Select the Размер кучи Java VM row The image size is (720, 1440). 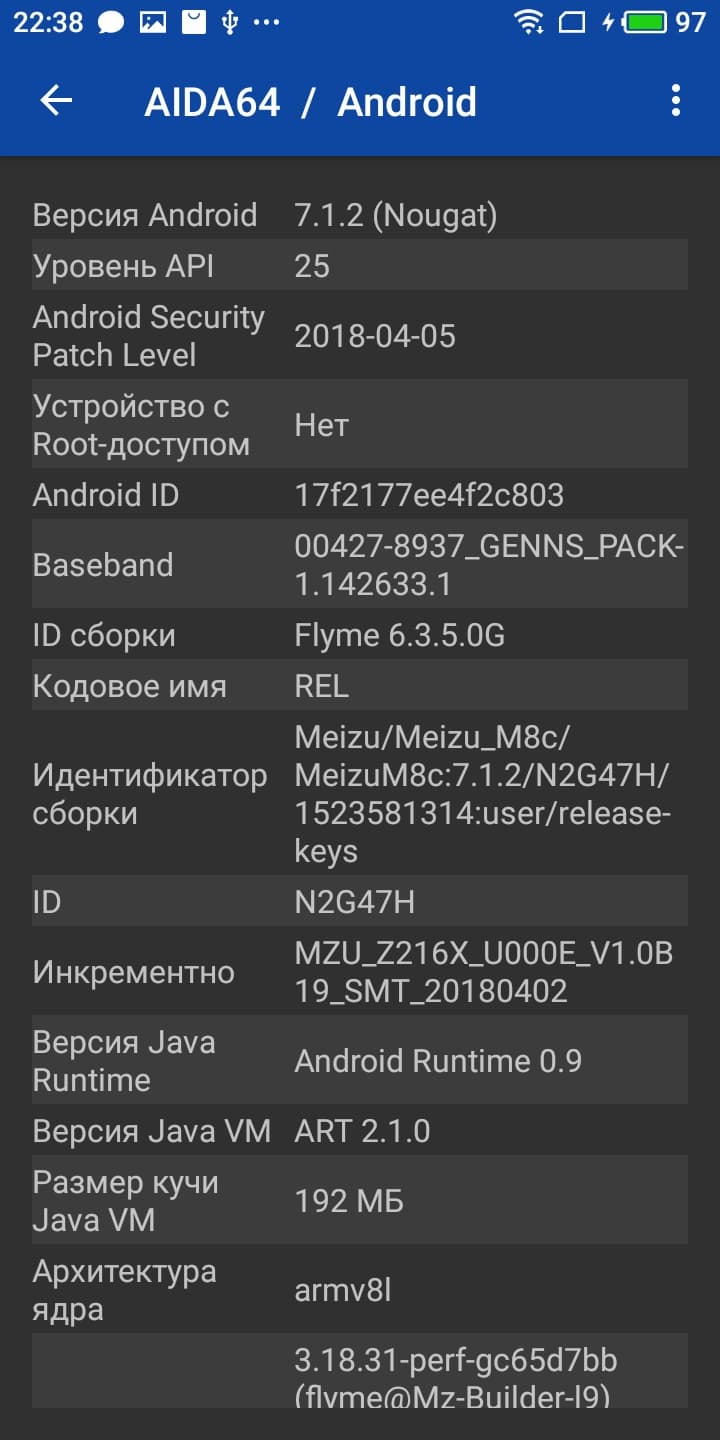(x=360, y=1200)
